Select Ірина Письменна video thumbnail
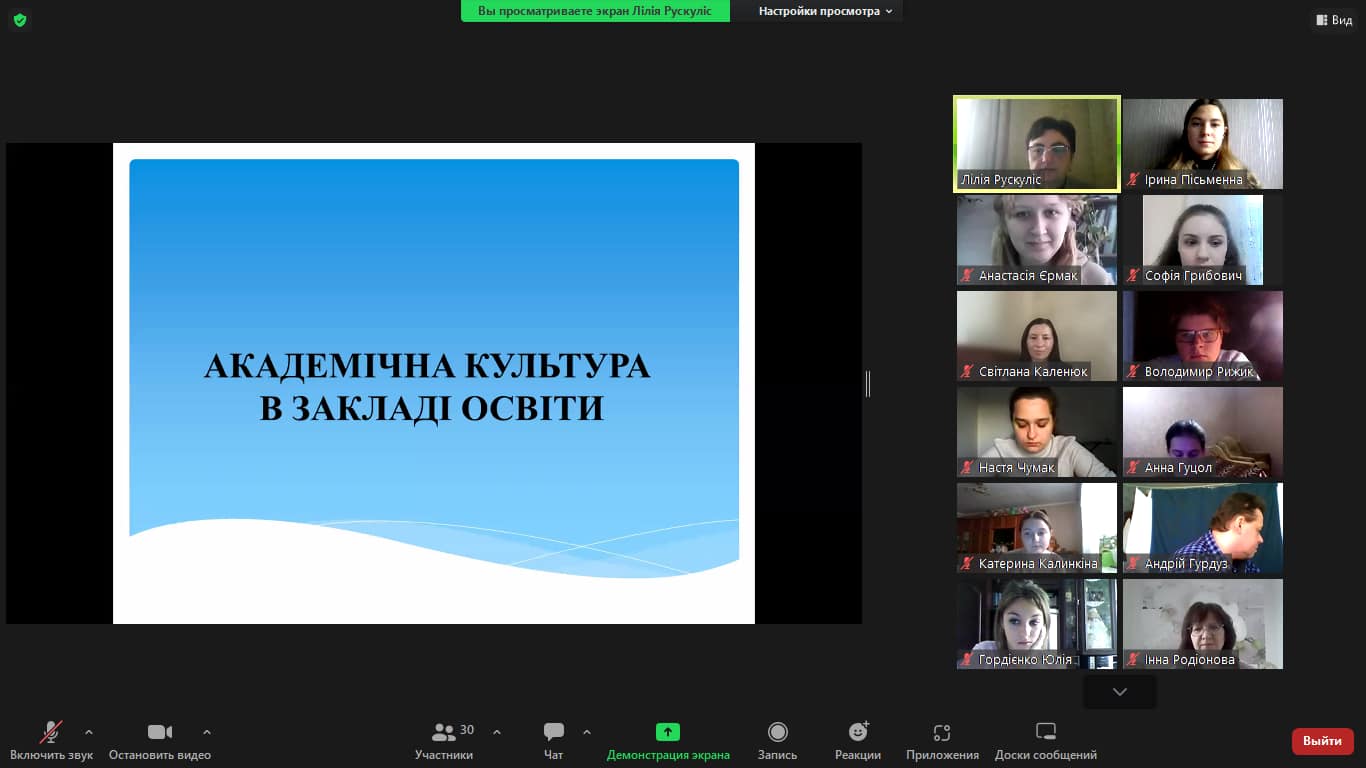This screenshot has width=1366, height=768. (x=1203, y=143)
